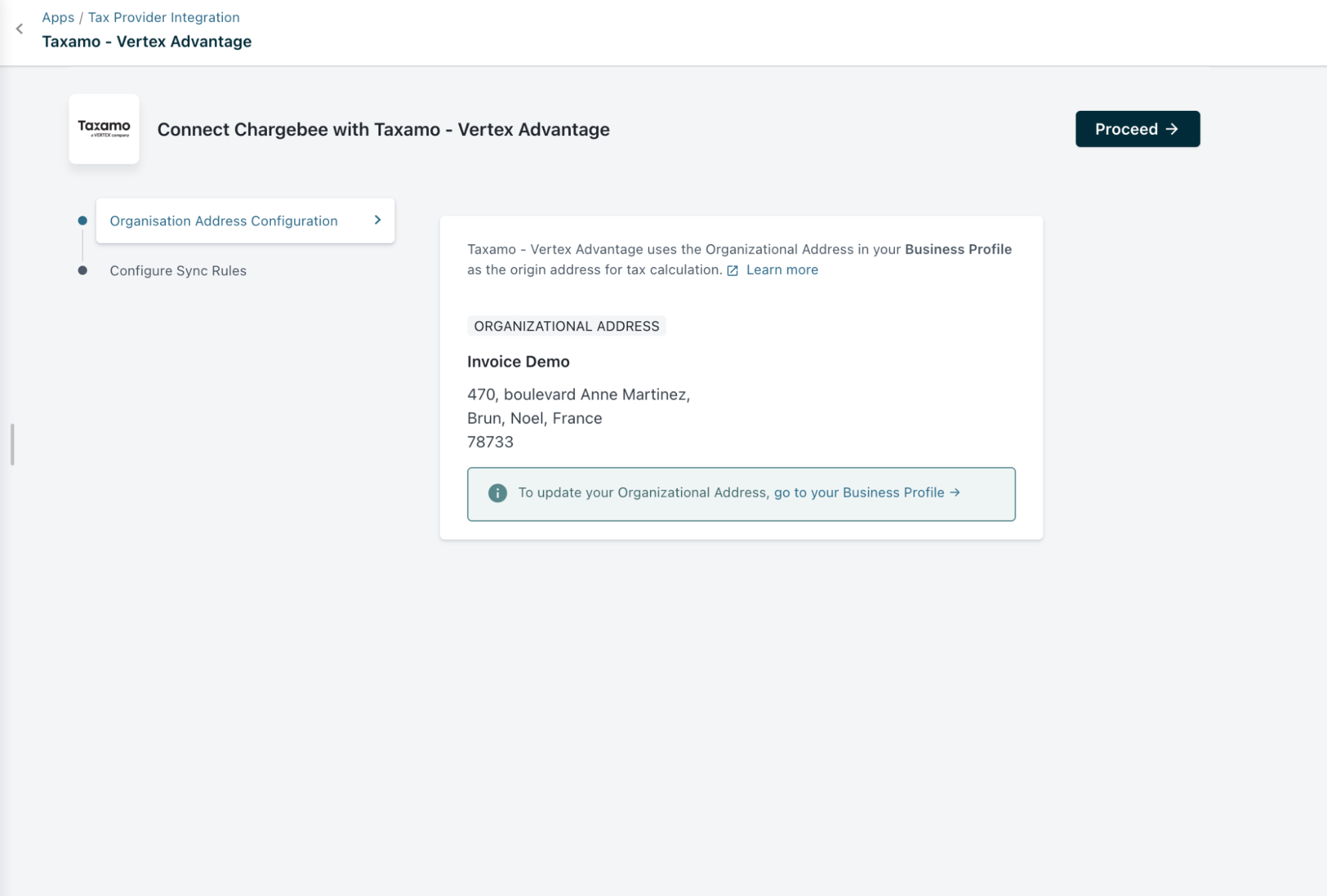Click the arrow icon after Business Profile
The width and height of the screenshot is (1327, 896).
pos(955,492)
